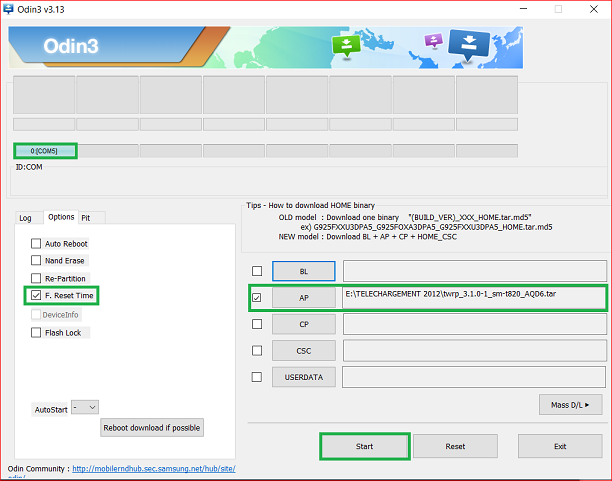The width and height of the screenshot is (612, 481).
Task: Click Reboot download if possible button
Action: 152,428
